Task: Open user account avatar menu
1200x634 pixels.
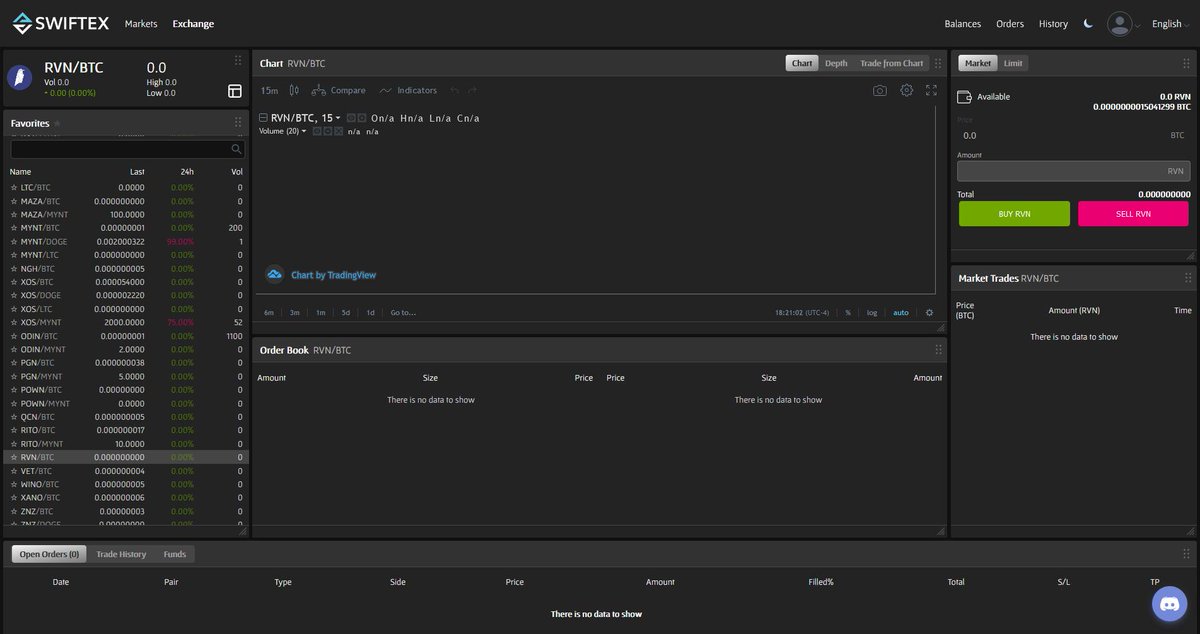Action: pos(1120,24)
